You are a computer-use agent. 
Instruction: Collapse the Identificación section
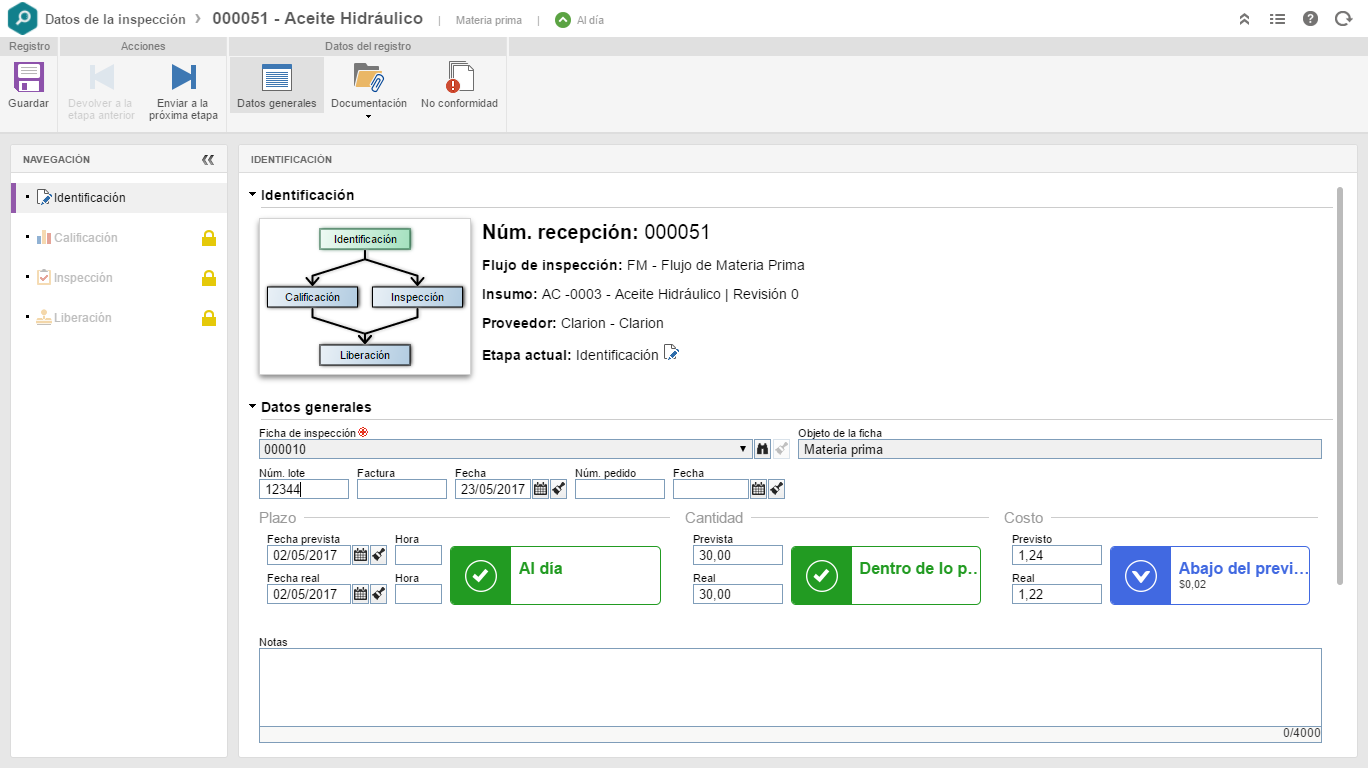pos(253,195)
